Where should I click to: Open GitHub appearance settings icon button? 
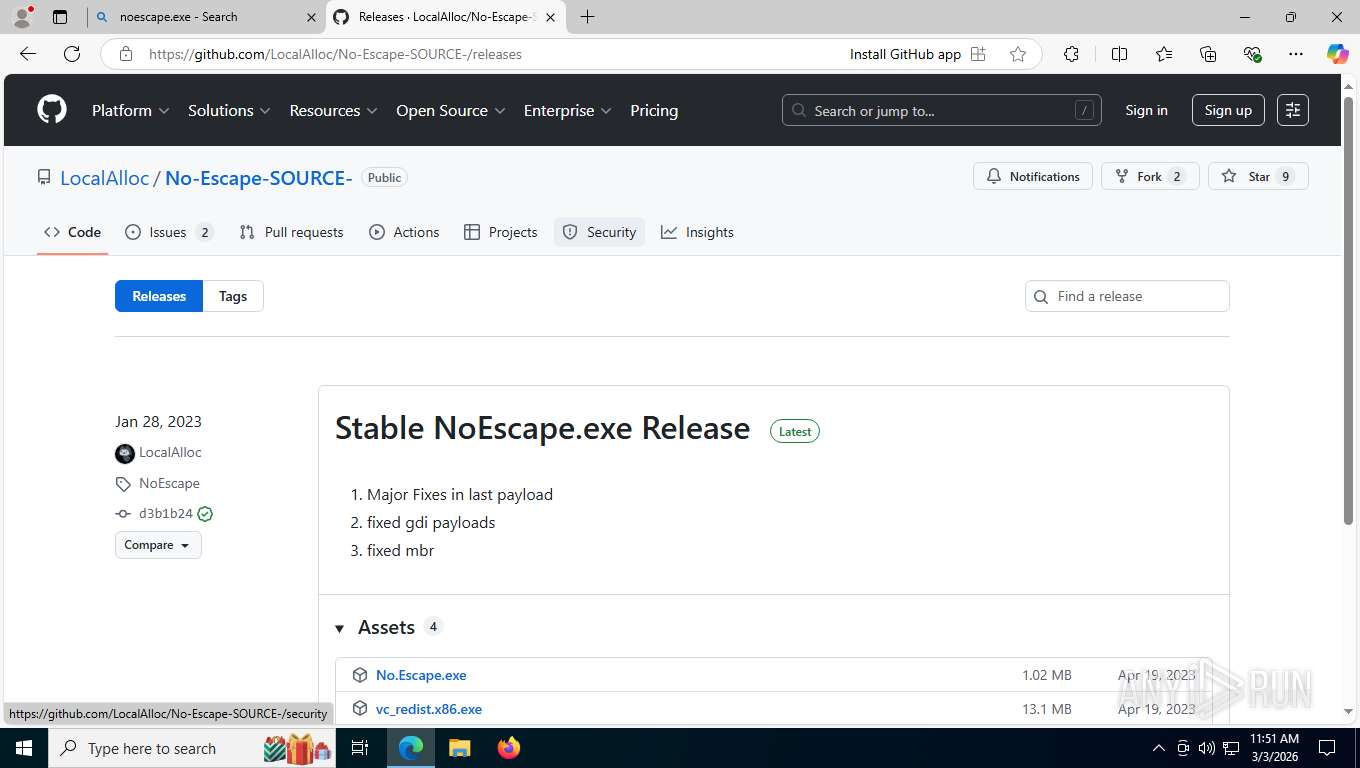coord(1293,110)
